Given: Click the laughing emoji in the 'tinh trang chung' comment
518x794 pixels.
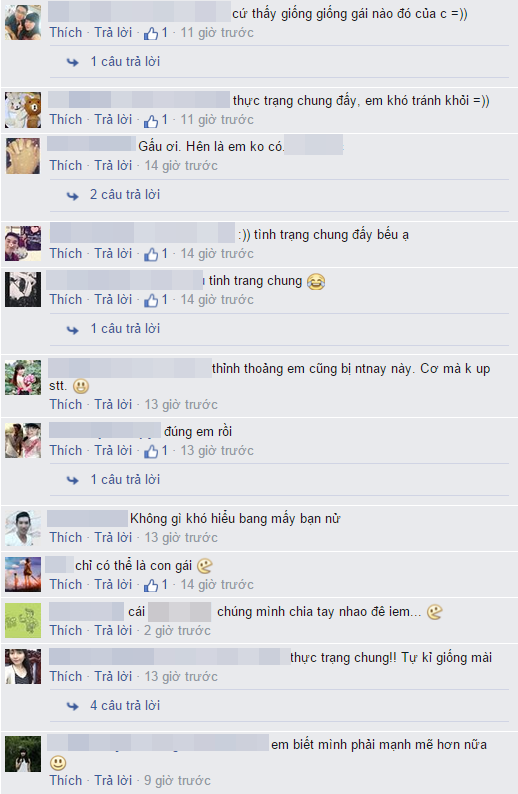Looking at the screenshot, I should click(x=316, y=282).
